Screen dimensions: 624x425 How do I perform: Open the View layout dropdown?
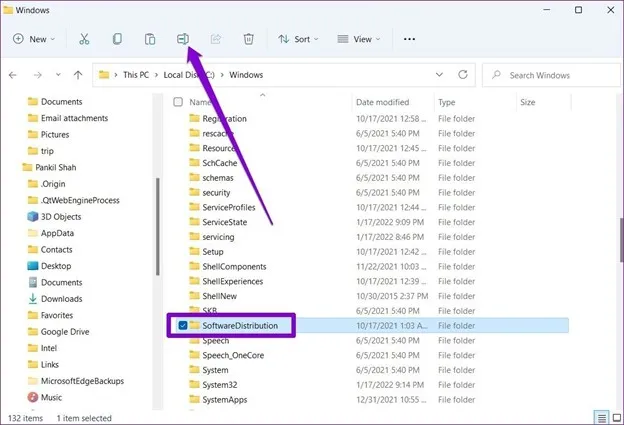click(359, 39)
